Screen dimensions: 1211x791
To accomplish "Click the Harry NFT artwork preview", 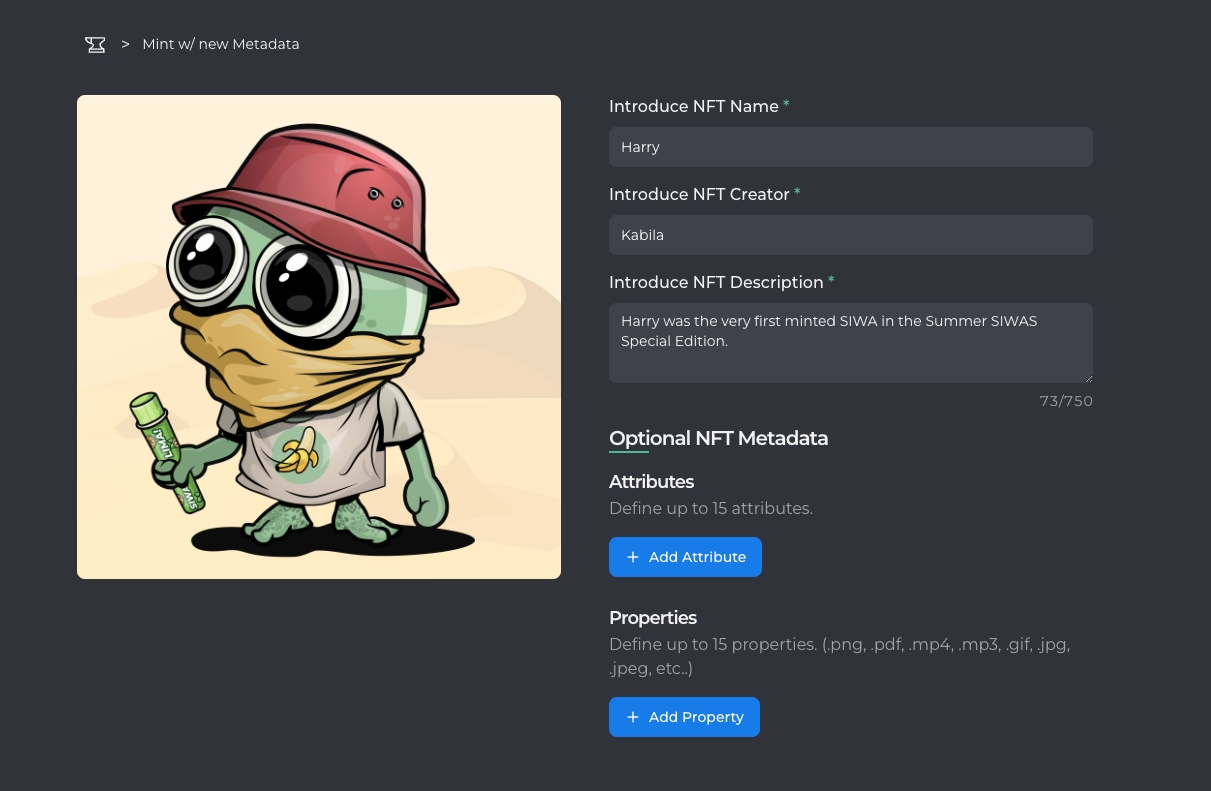I will [319, 337].
